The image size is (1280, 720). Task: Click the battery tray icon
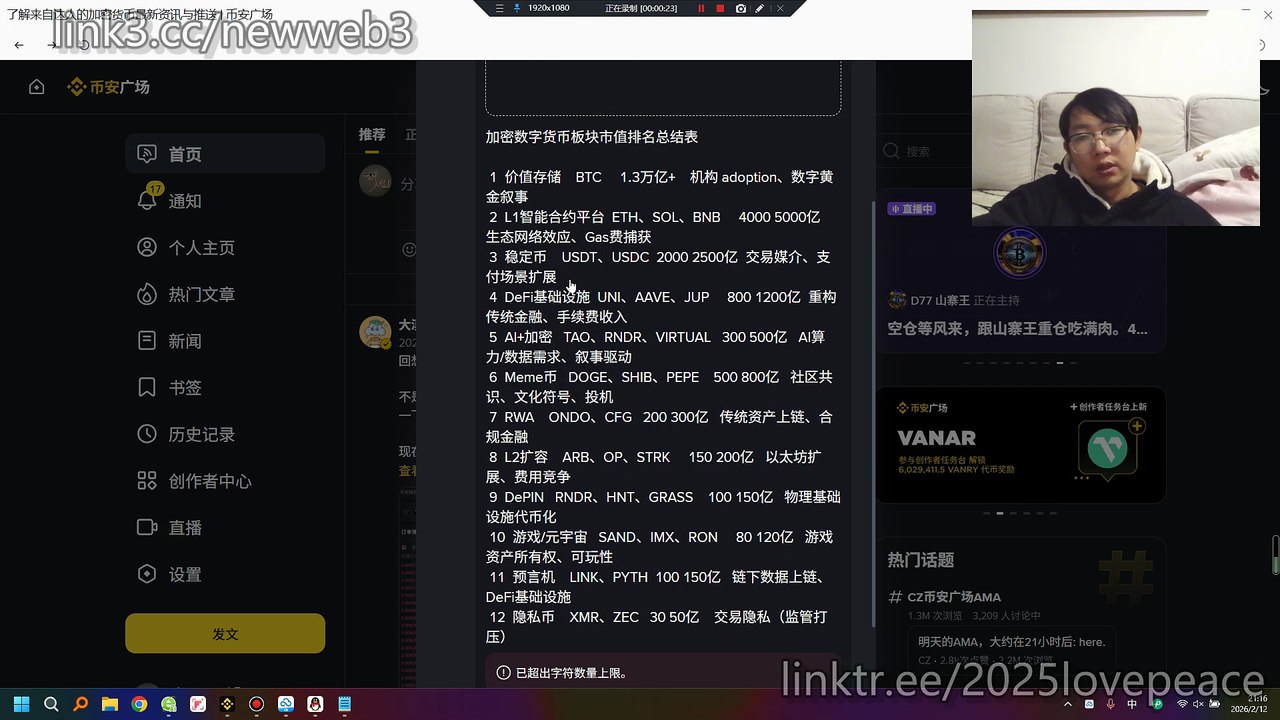pos(1214,704)
